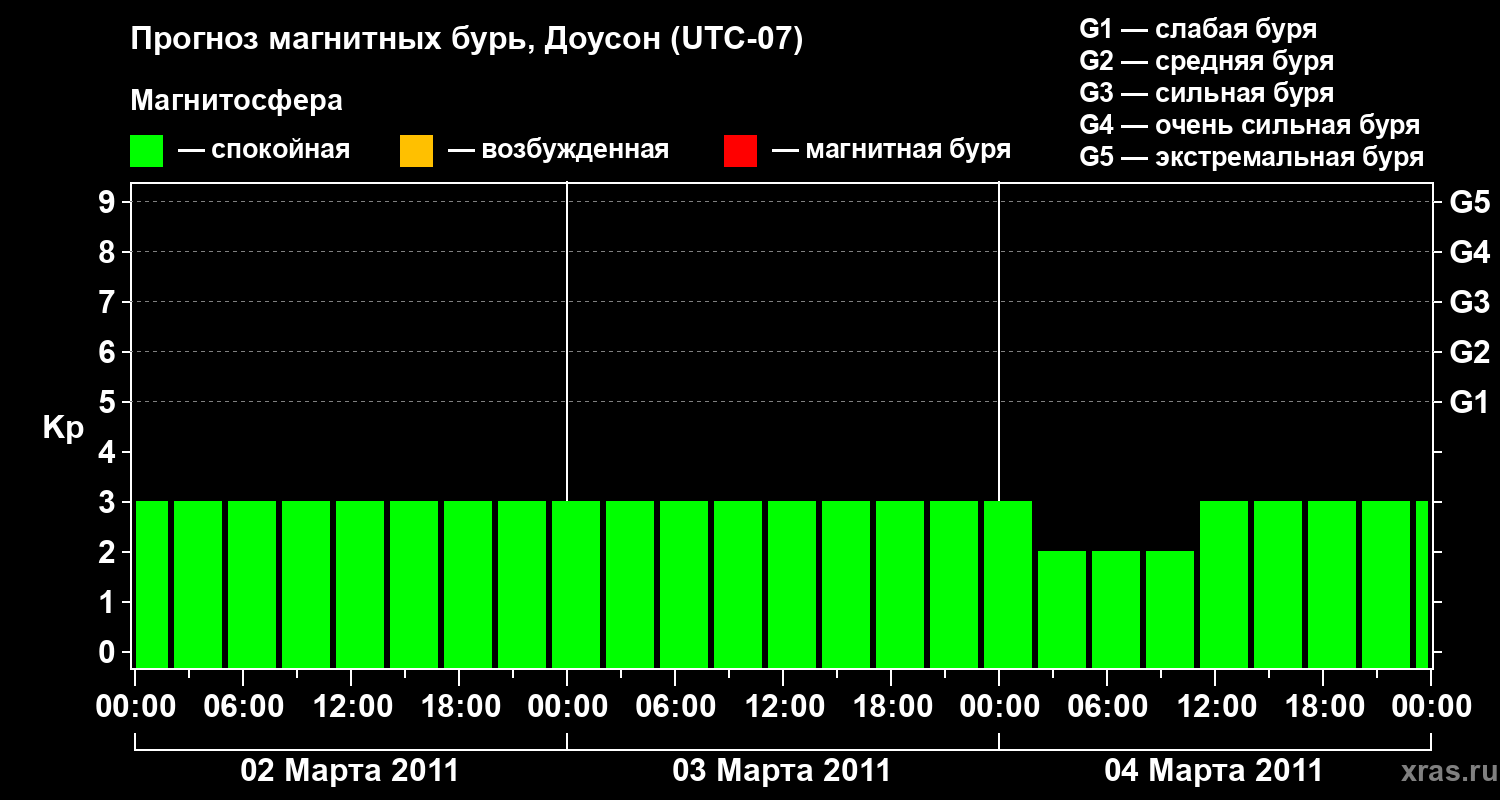
Task: Click the right-axis 'G2' storm level label
Action: (1469, 352)
